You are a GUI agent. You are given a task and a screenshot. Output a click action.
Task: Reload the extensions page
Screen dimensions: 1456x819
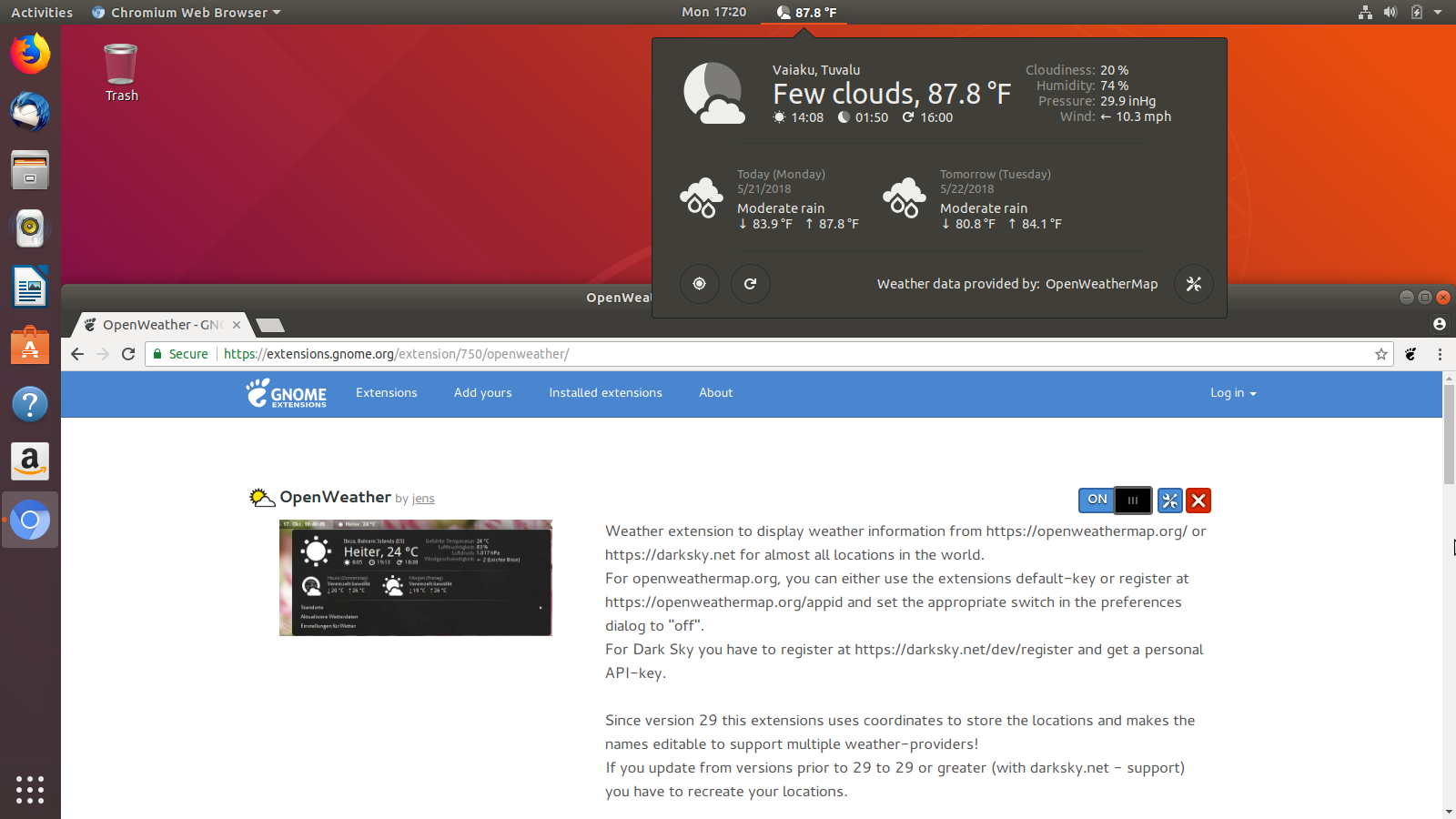[128, 354]
